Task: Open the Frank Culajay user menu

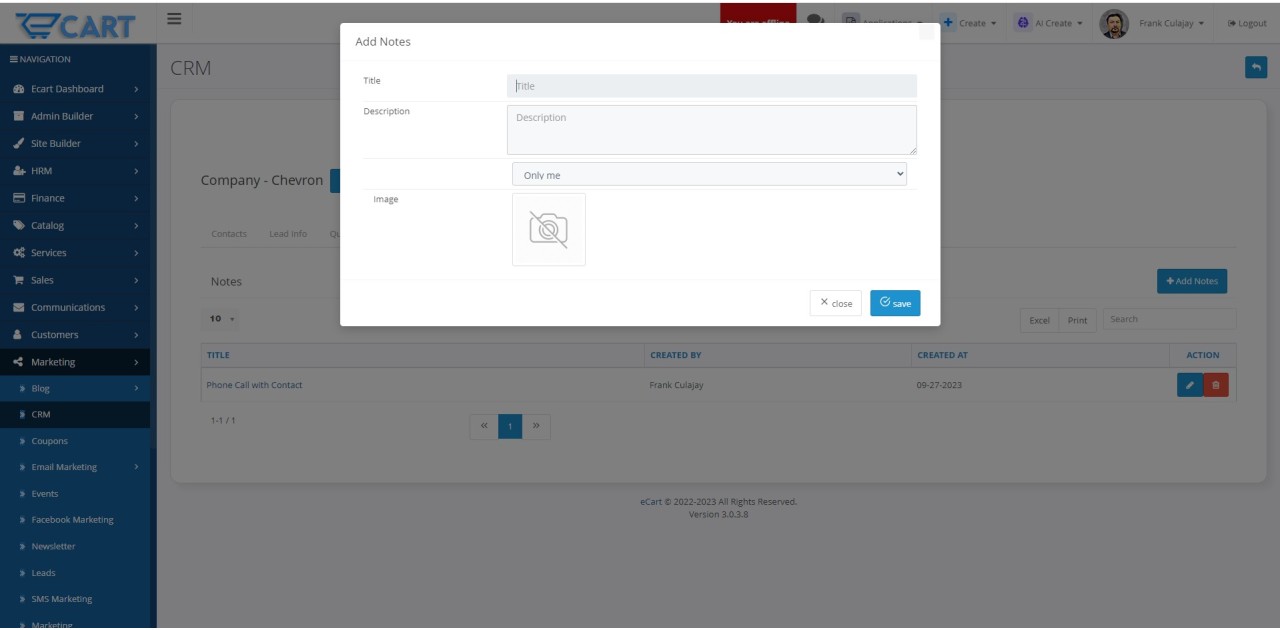Action: point(1152,23)
